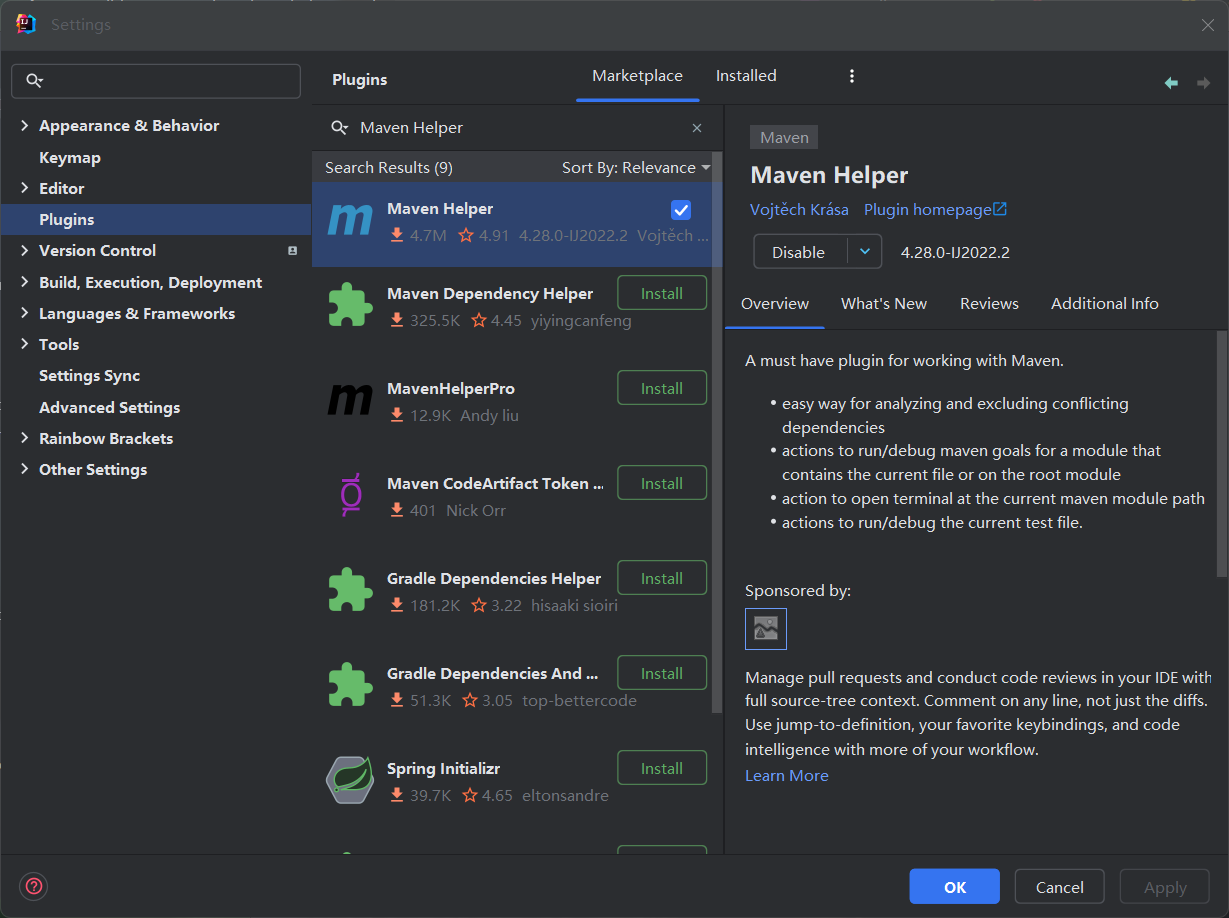The image size is (1229, 918).
Task: Click the Cancel button
Action: [1060, 887]
